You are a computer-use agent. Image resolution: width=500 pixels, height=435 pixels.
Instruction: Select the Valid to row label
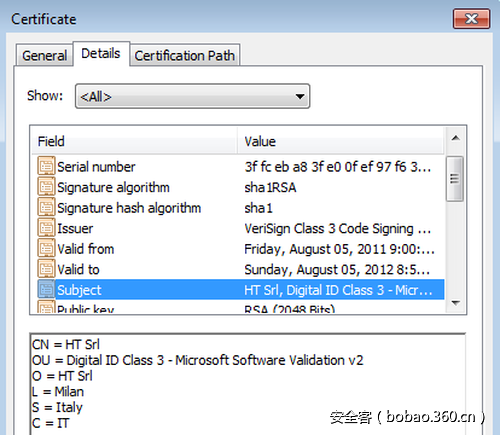tap(78, 270)
